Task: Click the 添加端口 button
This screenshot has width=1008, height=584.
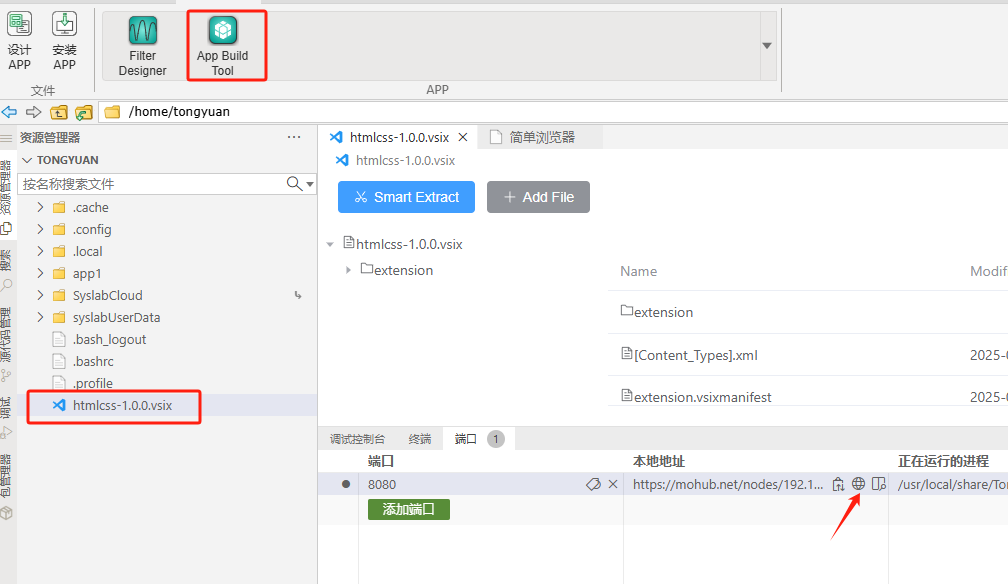Action: click(409, 509)
